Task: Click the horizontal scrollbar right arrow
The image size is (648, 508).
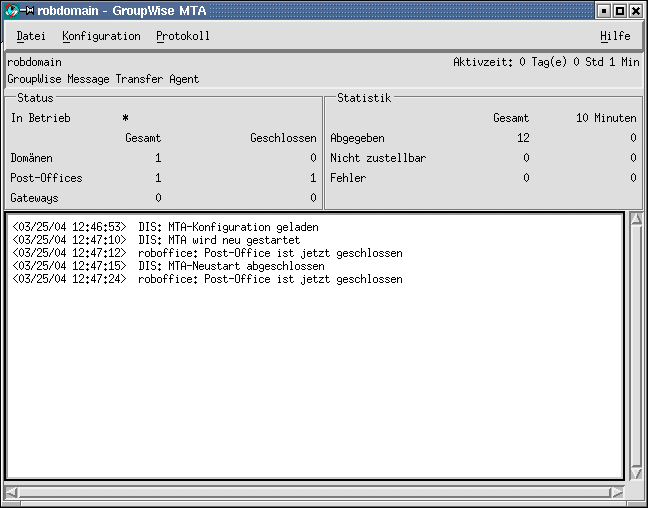Action: click(617, 492)
